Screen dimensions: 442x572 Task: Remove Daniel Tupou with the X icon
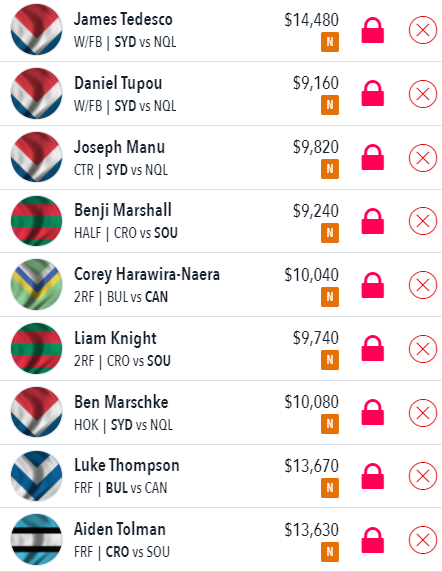423,94
